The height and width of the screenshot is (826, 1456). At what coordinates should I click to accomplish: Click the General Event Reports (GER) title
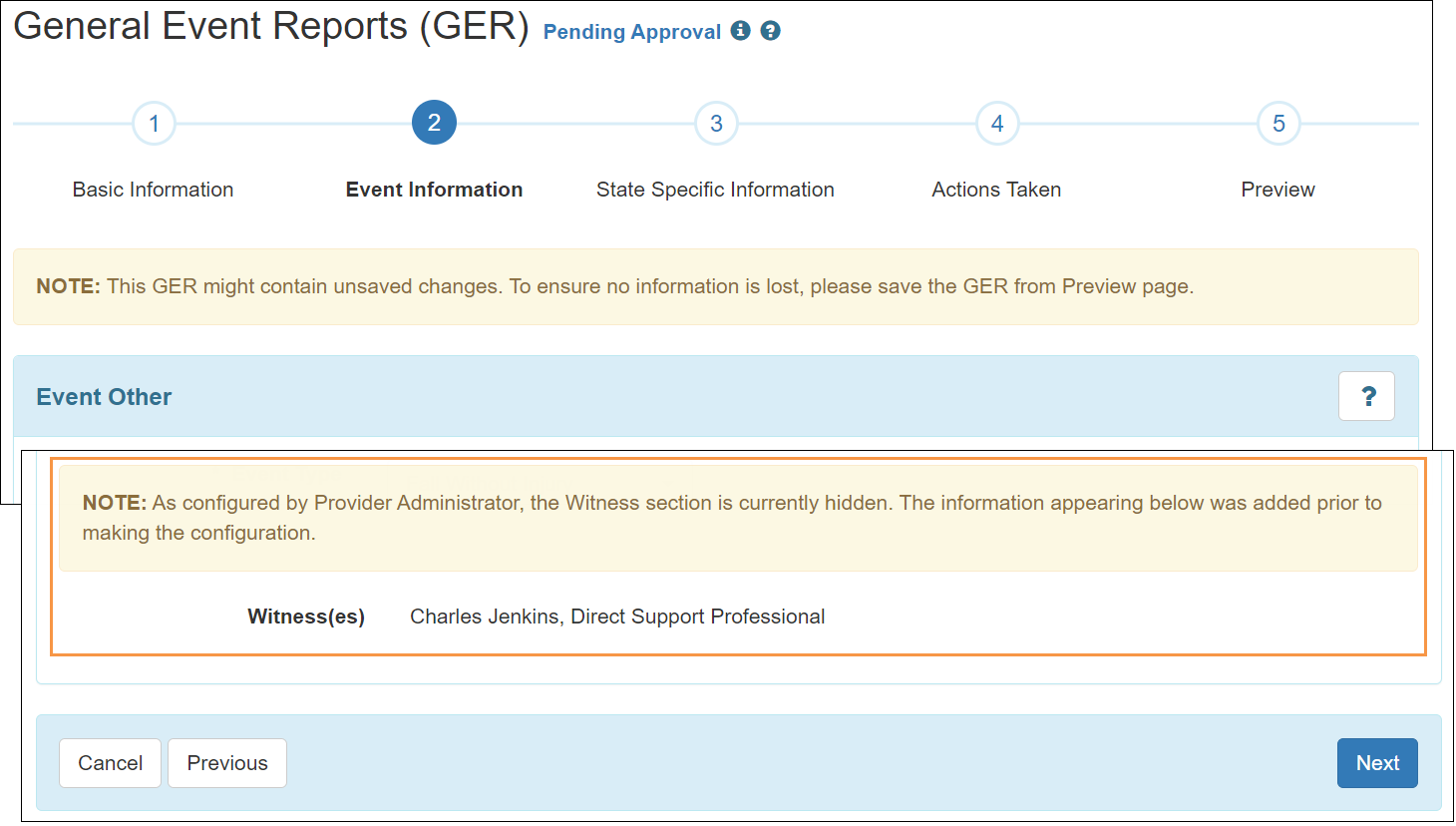tap(271, 26)
